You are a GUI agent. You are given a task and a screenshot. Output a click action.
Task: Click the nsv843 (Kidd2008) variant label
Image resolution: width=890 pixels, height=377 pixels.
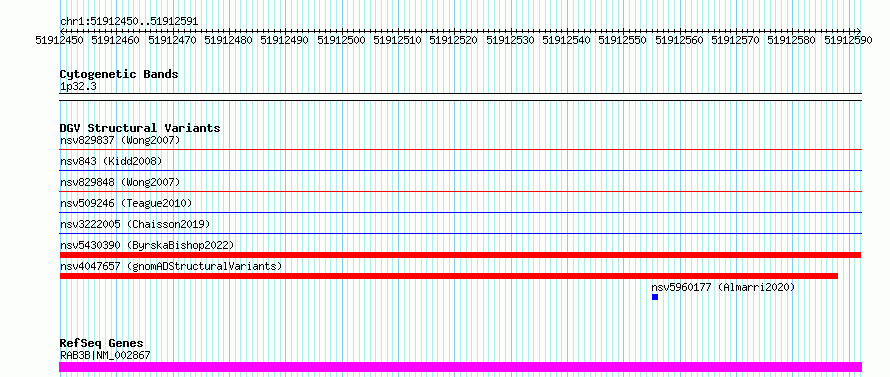coord(111,161)
